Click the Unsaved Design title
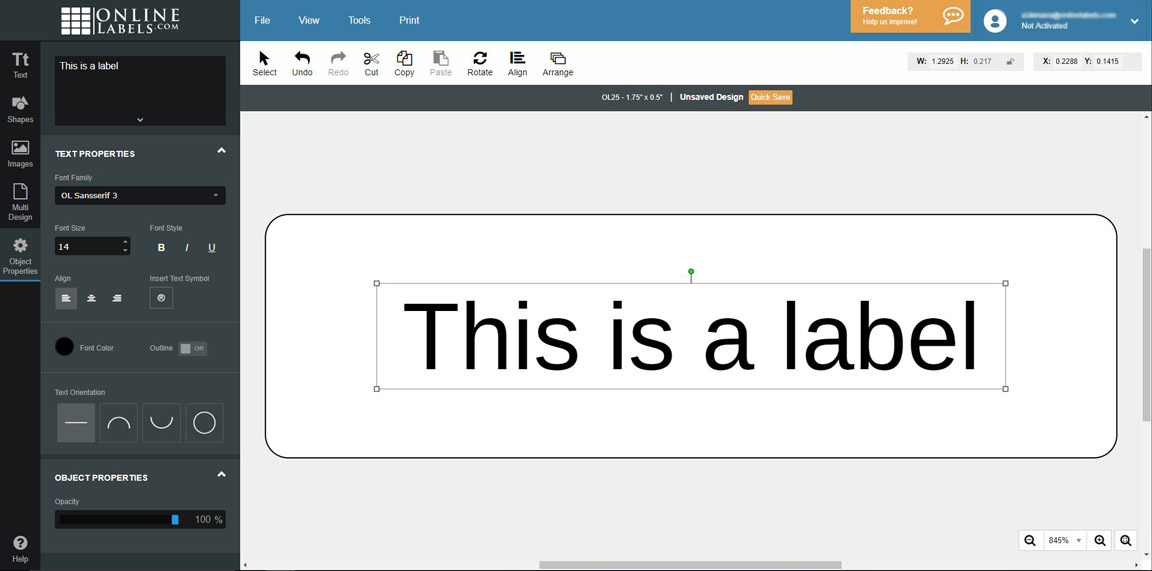 pyautogui.click(x=711, y=97)
